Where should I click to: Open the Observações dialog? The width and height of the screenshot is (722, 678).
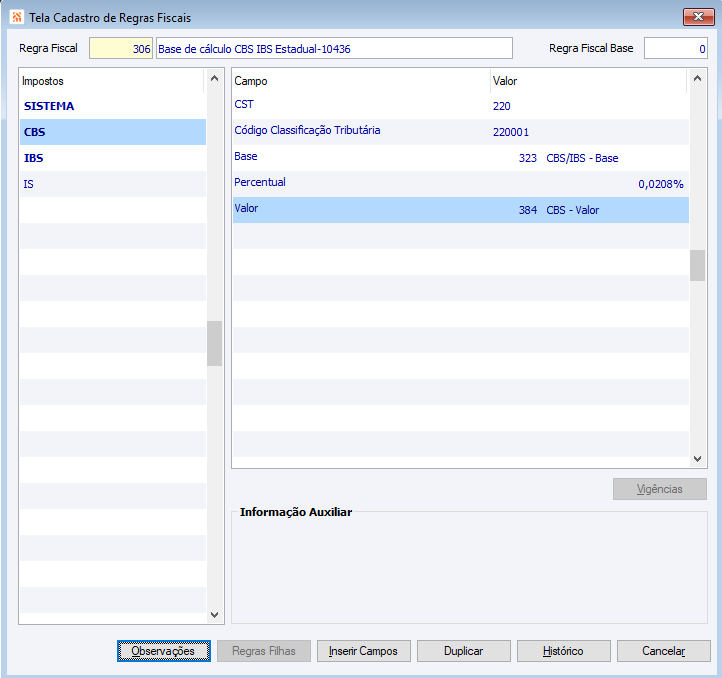tap(163, 651)
